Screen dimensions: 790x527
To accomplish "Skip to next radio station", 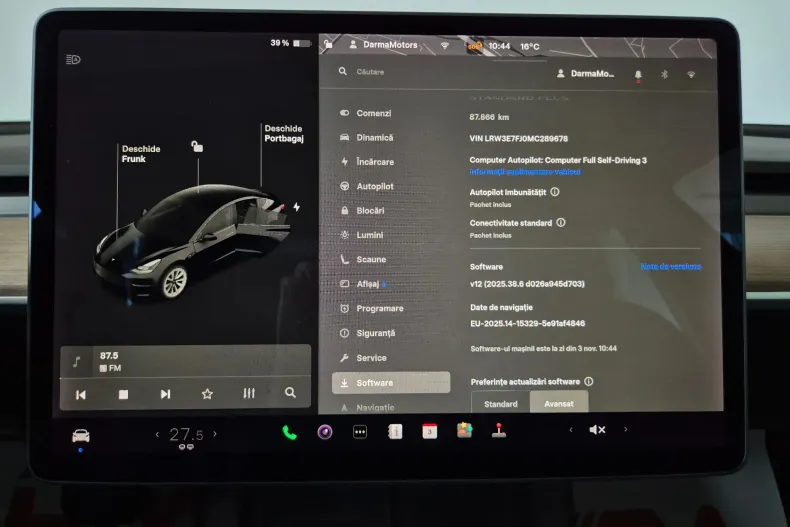I will click(x=165, y=394).
